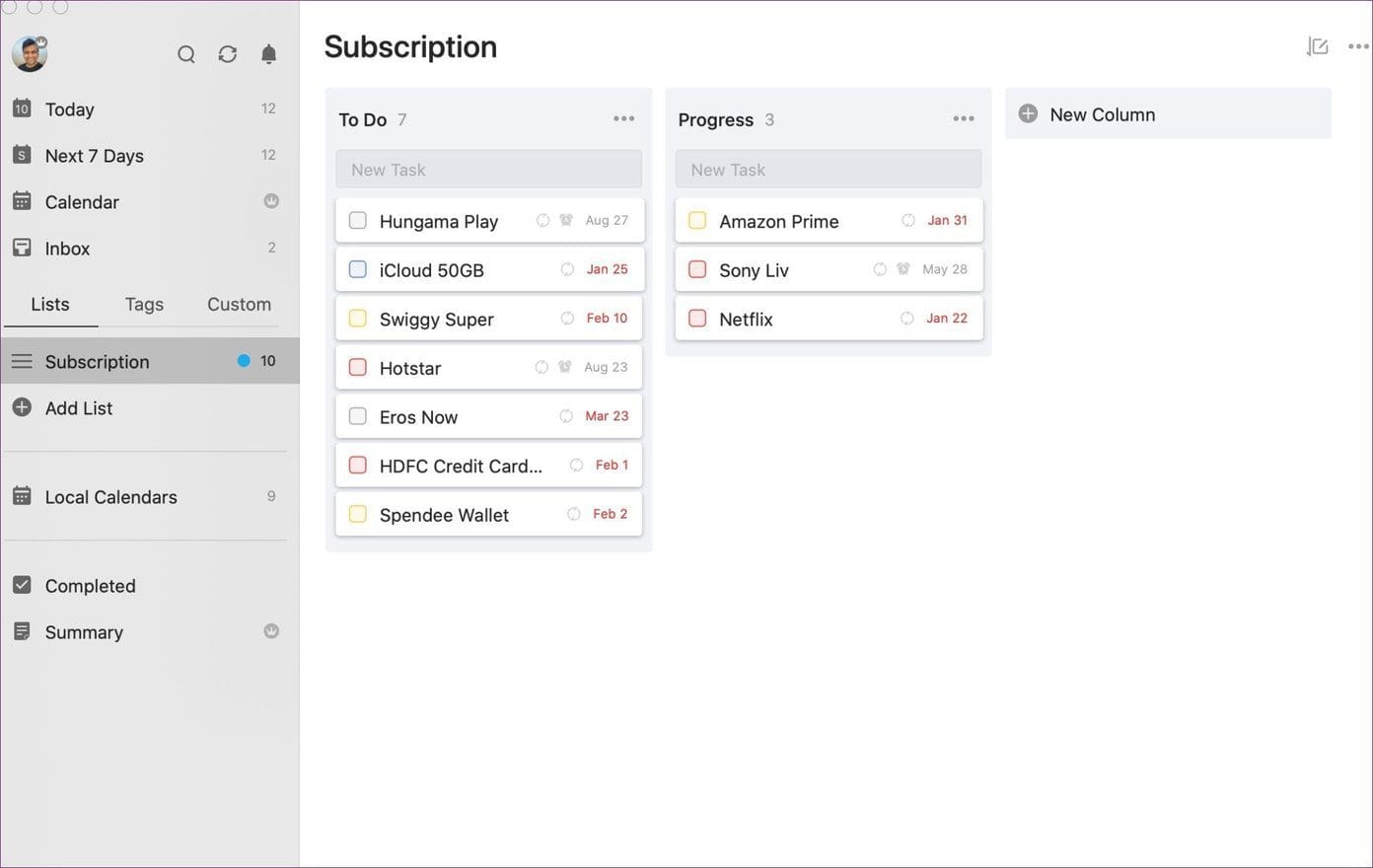Click the alarm reminder icon on Hungama Play
Image resolution: width=1373 pixels, height=868 pixels.
coord(566,220)
